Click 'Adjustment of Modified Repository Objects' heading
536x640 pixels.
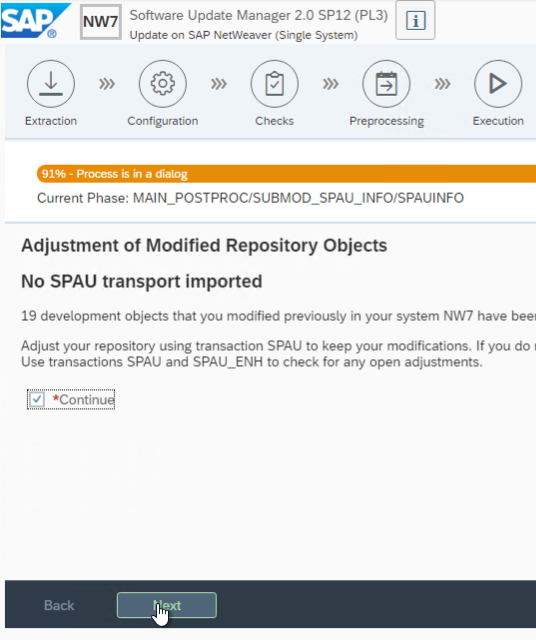coord(204,246)
